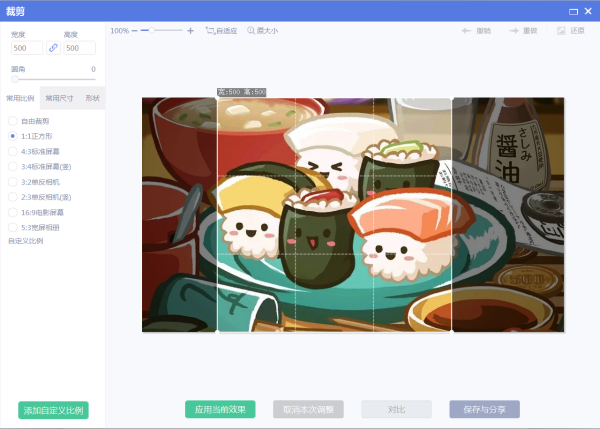Click the 圆角 corner radius slider handle
The width and height of the screenshot is (600, 429).
point(15,79)
